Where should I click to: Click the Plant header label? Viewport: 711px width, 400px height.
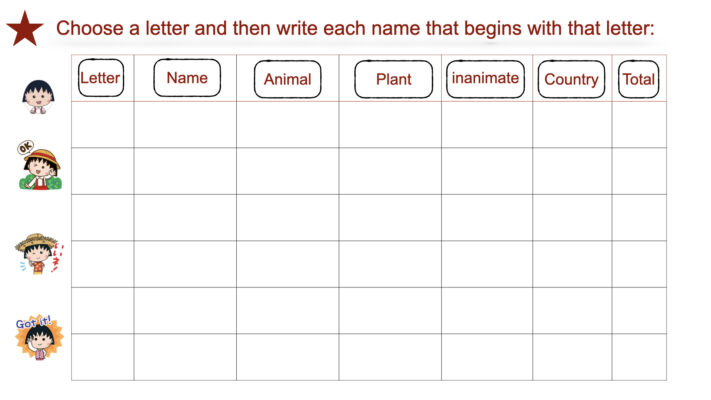pyautogui.click(x=393, y=79)
